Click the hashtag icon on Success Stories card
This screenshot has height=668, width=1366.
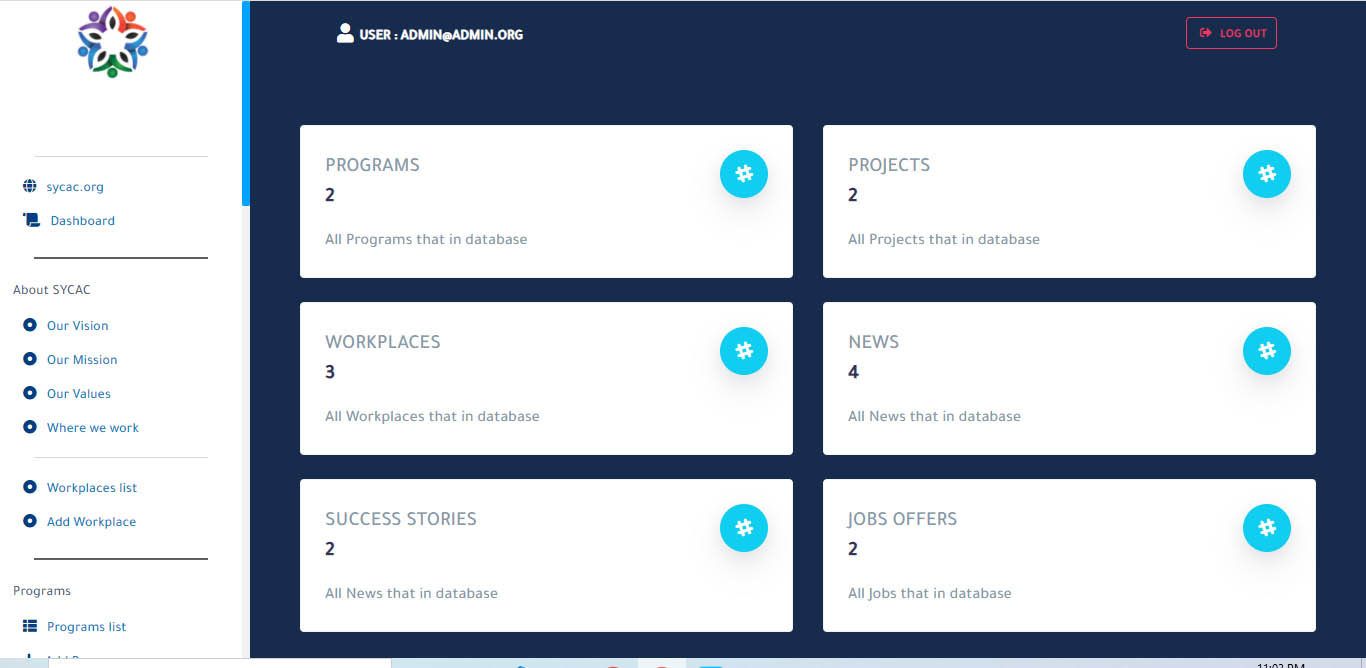743,528
